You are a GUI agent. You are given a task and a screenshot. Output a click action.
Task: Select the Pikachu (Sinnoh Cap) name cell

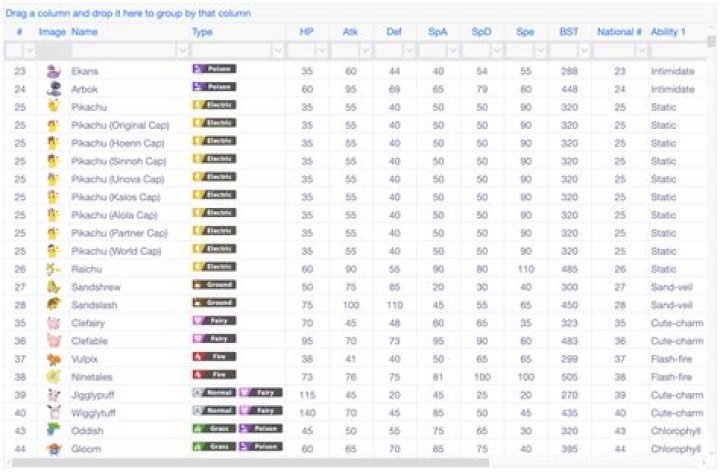[x=119, y=161]
